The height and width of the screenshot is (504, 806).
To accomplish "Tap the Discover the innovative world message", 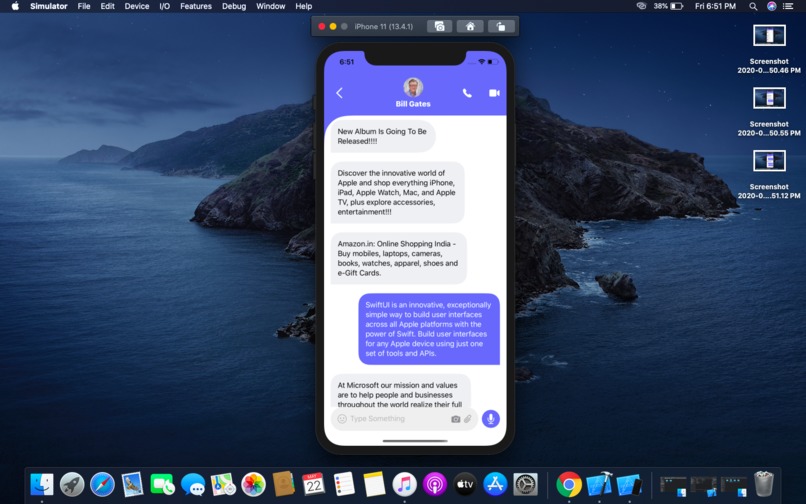I will point(397,192).
